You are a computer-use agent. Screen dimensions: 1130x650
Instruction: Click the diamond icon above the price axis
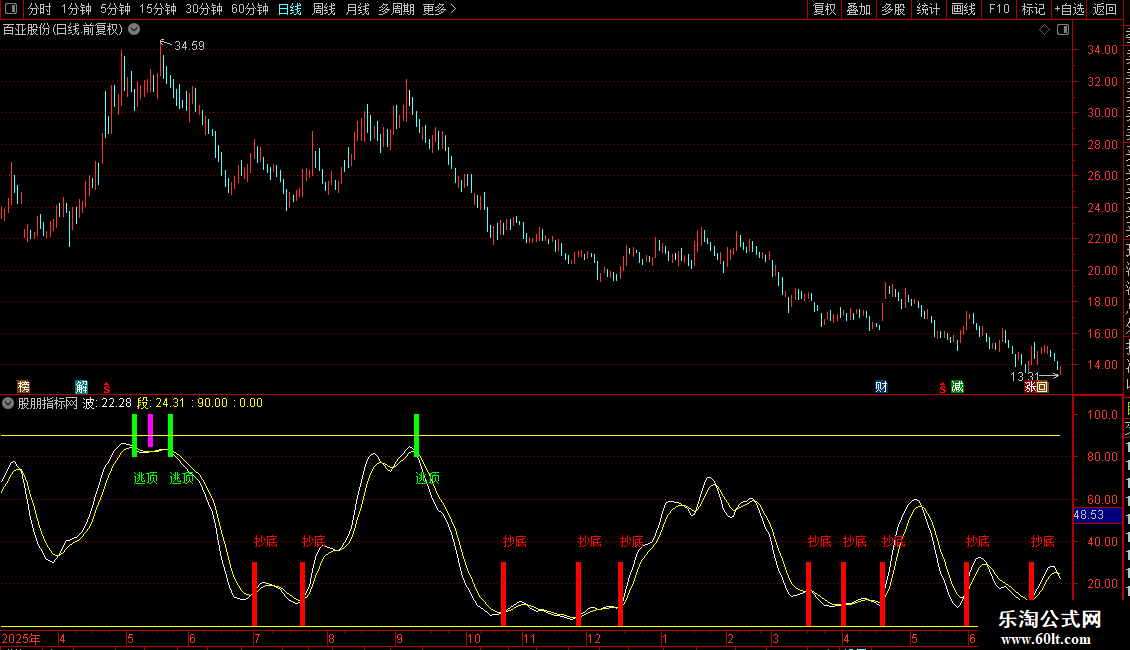(1044, 30)
